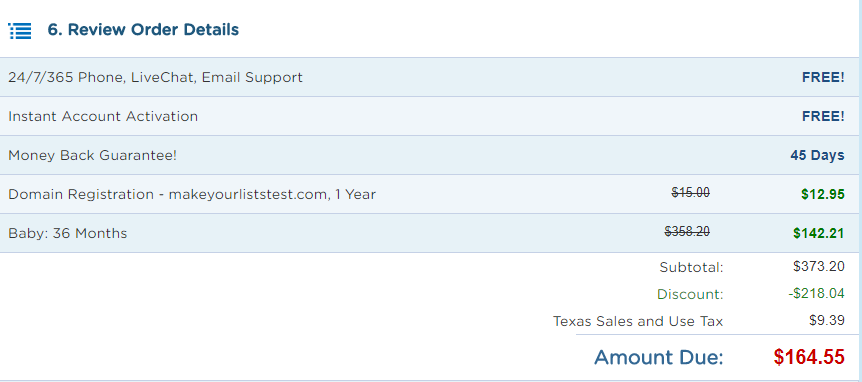
Task: Click the Subtotal: label
Action: 692,268
